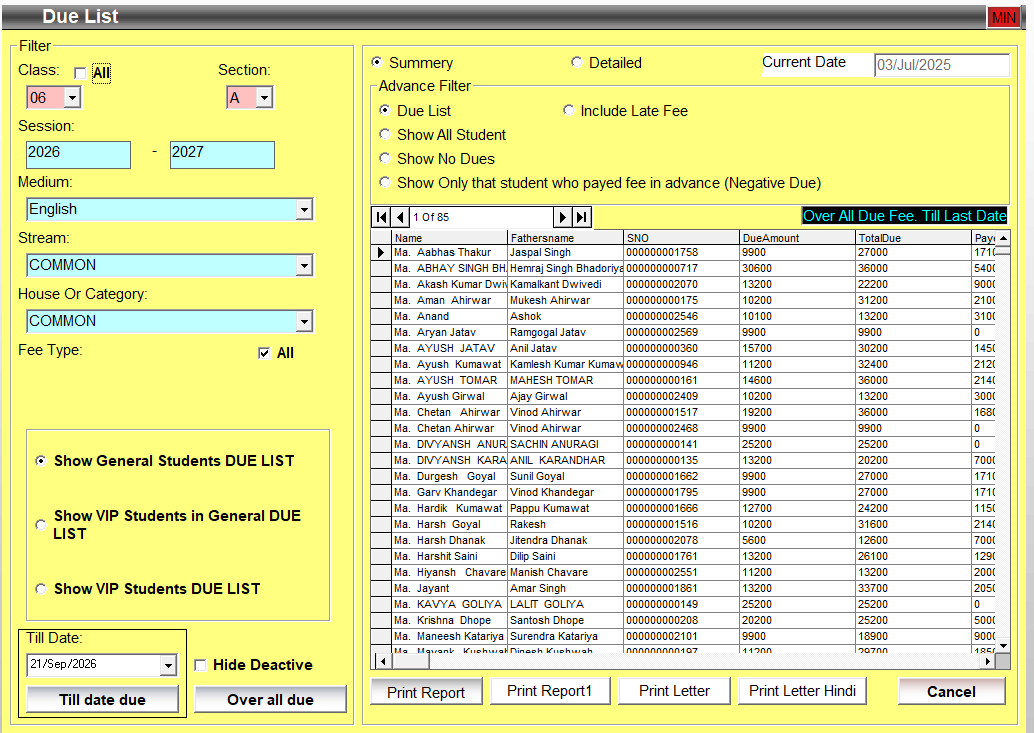Click 'Over All Due Fee. Till Last Date' label

(905, 216)
